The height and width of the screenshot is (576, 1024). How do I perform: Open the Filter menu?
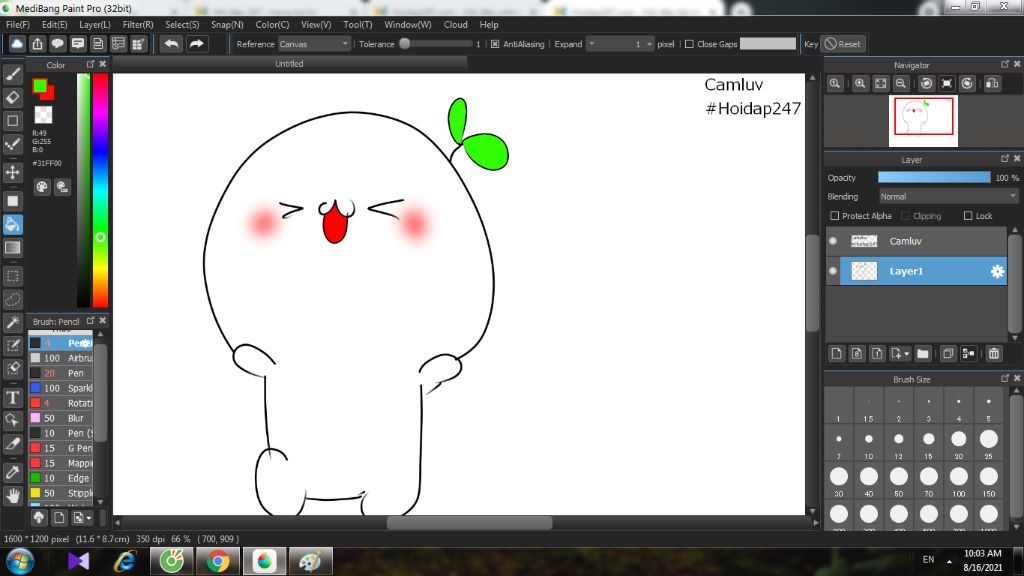(x=138, y=25)
